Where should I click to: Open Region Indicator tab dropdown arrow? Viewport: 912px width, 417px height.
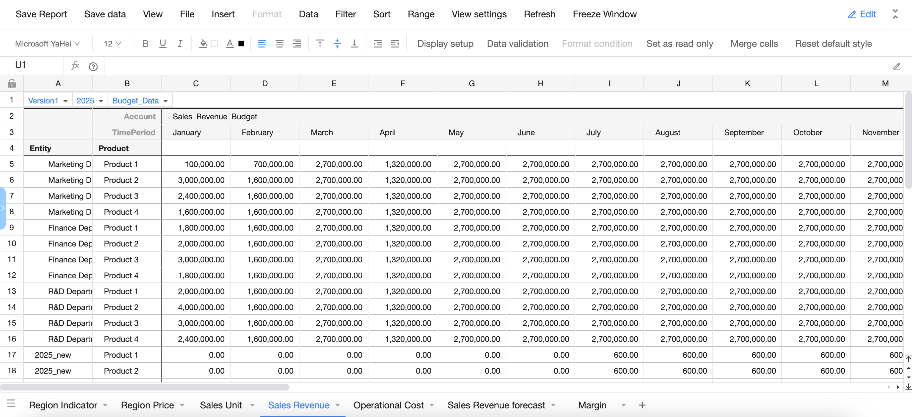click(x=105, y=405)
